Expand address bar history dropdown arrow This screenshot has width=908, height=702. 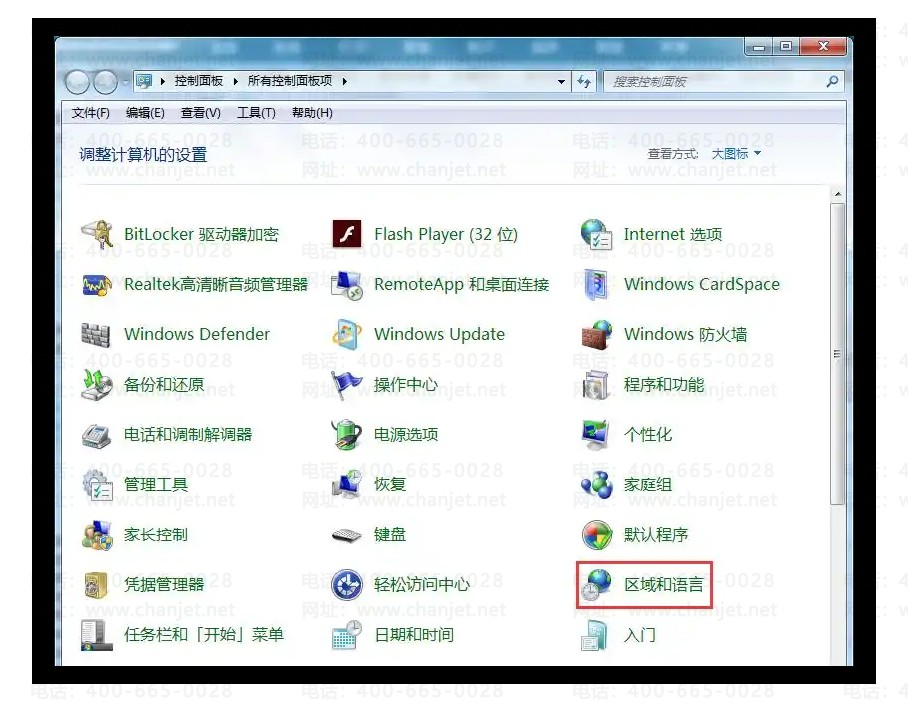click(561, 82)
